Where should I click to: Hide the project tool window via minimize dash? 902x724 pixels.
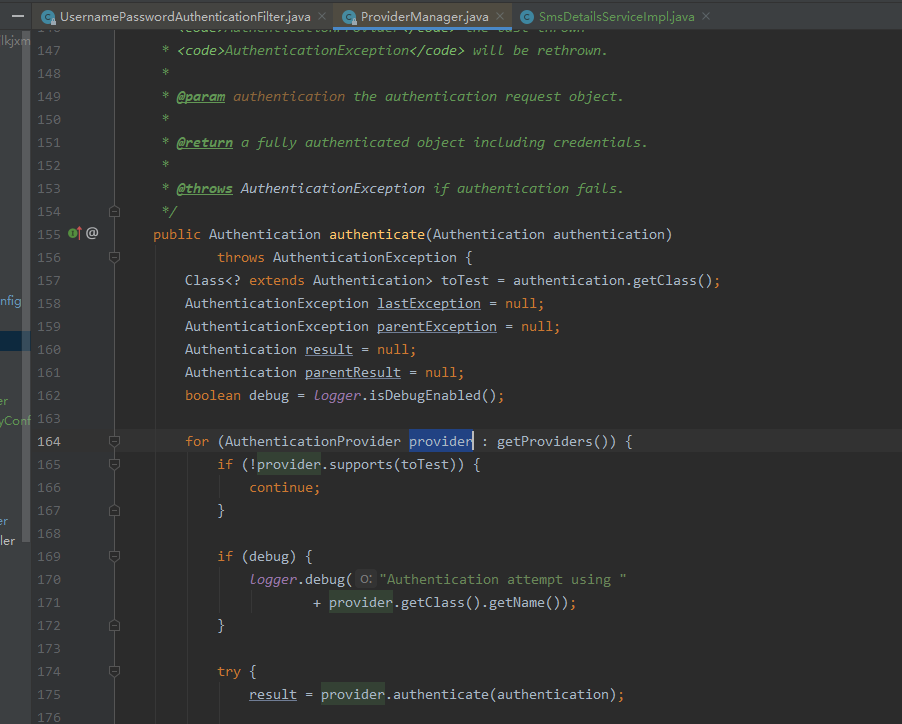(19, 16)
